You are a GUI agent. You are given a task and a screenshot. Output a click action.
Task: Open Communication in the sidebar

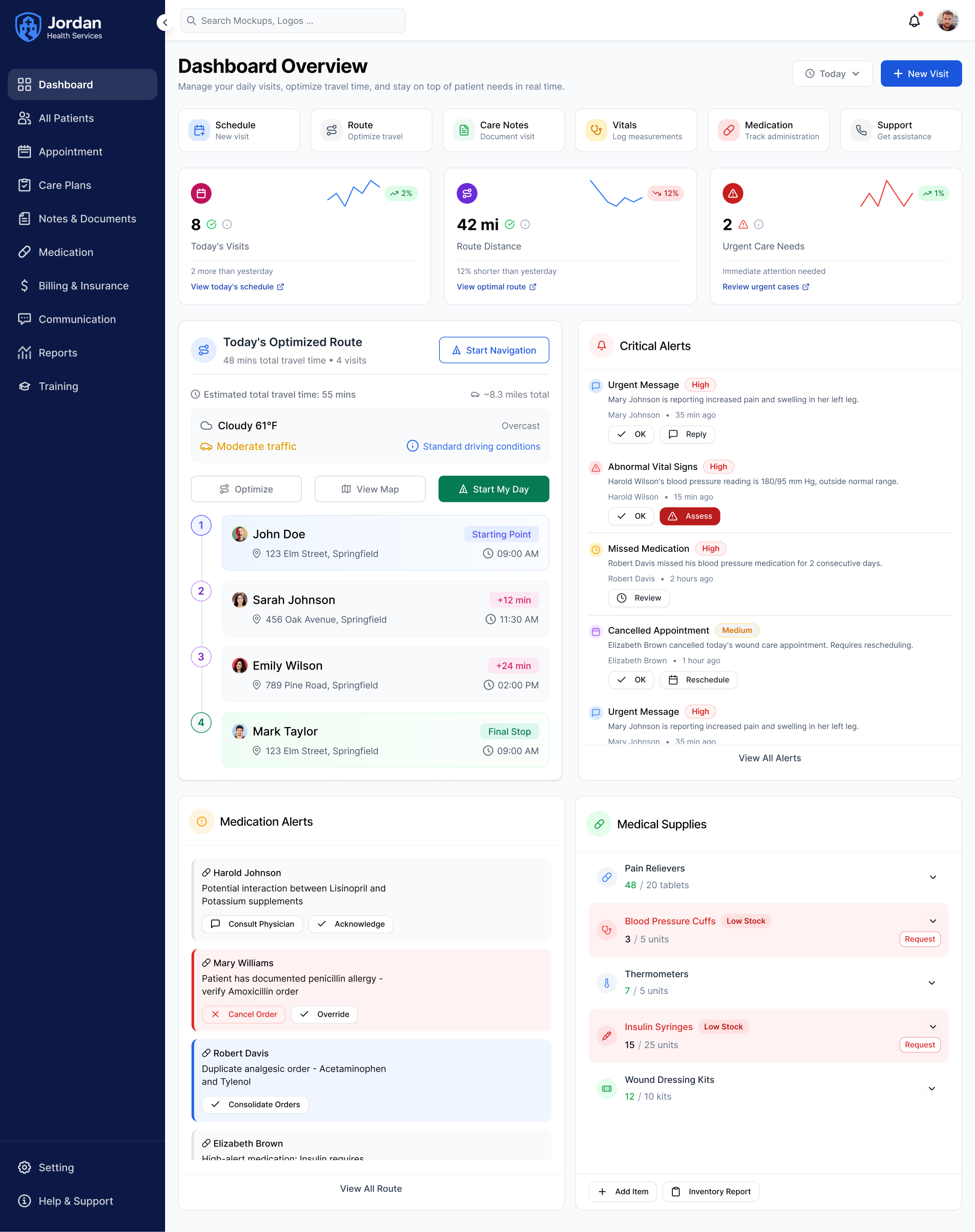(82, 320)
